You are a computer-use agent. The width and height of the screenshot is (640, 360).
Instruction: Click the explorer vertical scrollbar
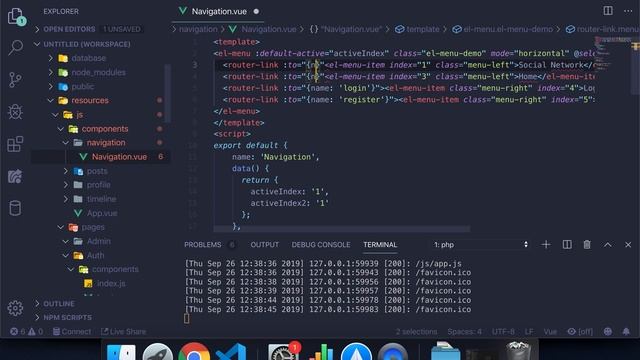click(x=167, y=93)
